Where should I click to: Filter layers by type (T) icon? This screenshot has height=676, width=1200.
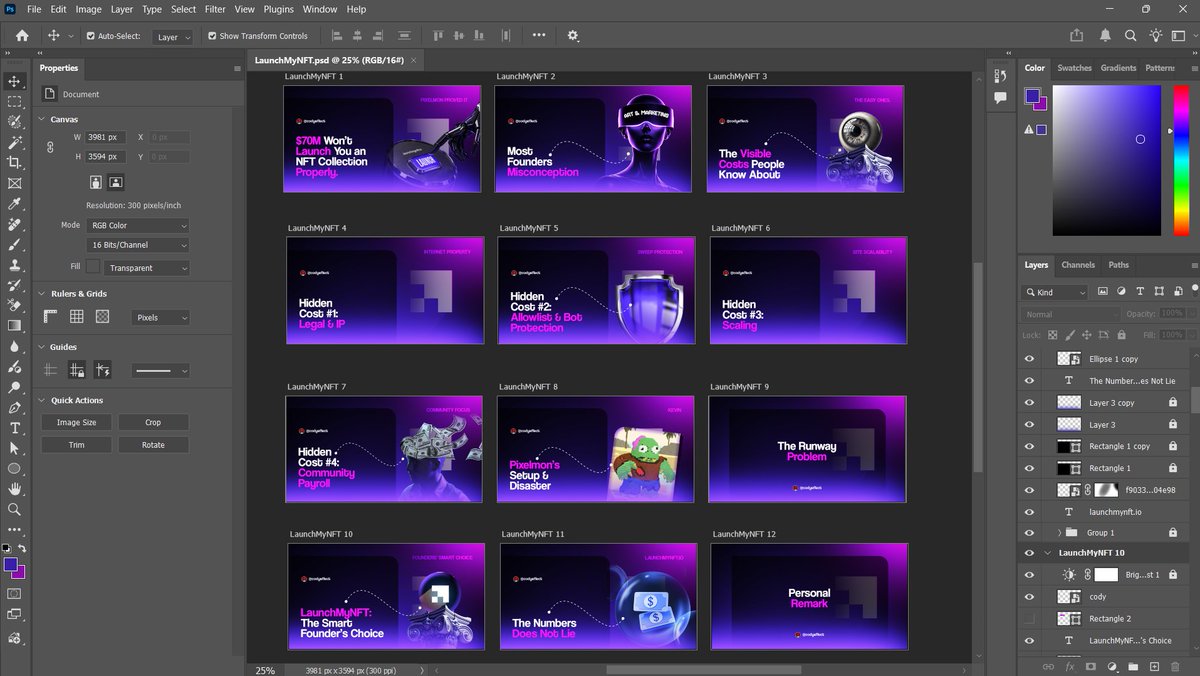coord(1139,292)
